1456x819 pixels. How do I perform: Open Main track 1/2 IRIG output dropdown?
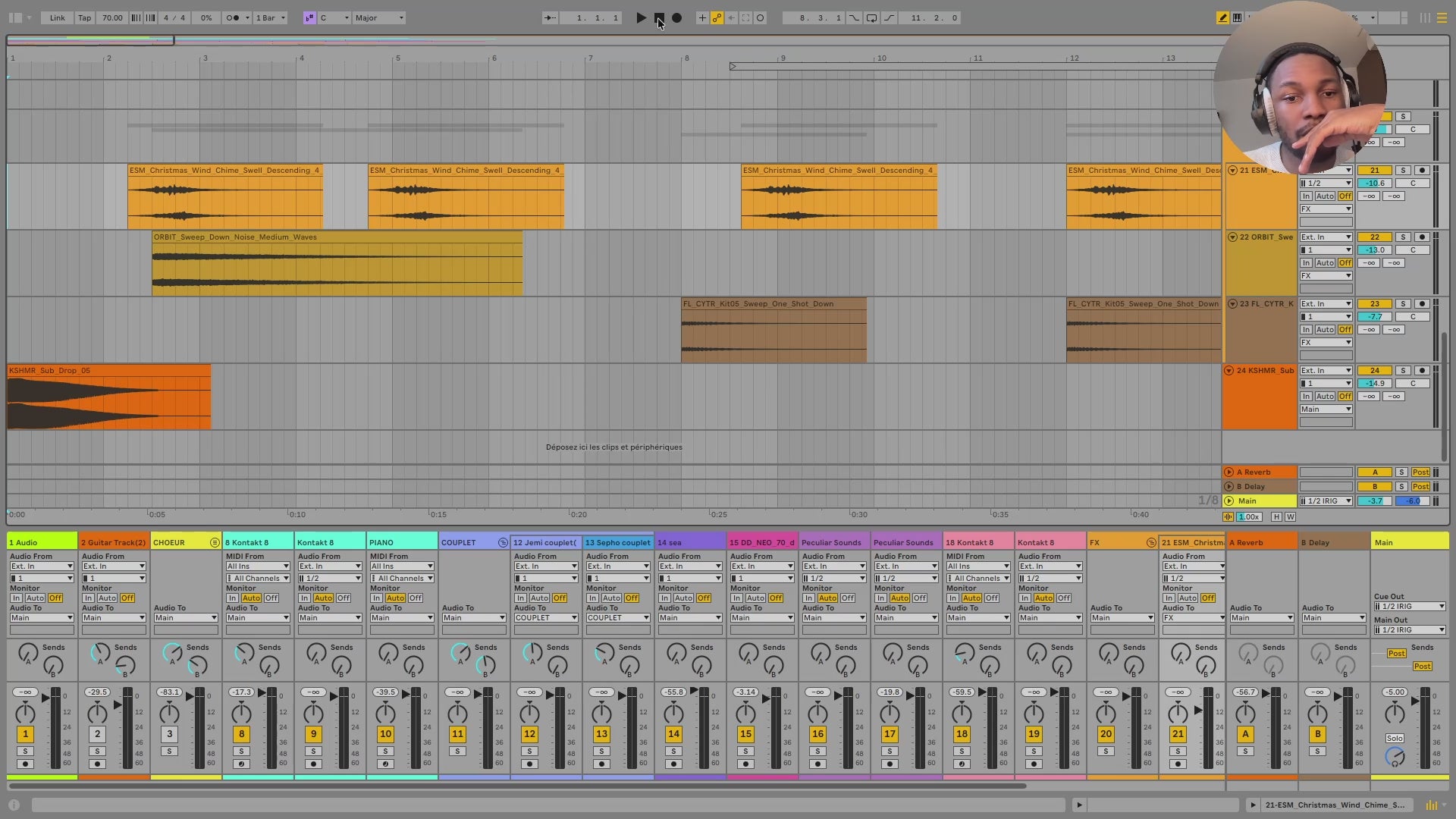tap(1326, 501)
